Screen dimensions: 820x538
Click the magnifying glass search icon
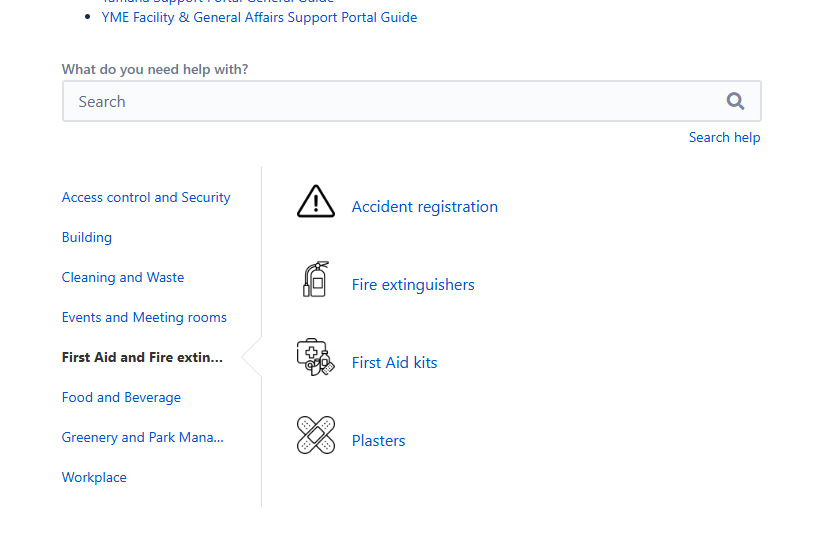click(x=735, y=101)
